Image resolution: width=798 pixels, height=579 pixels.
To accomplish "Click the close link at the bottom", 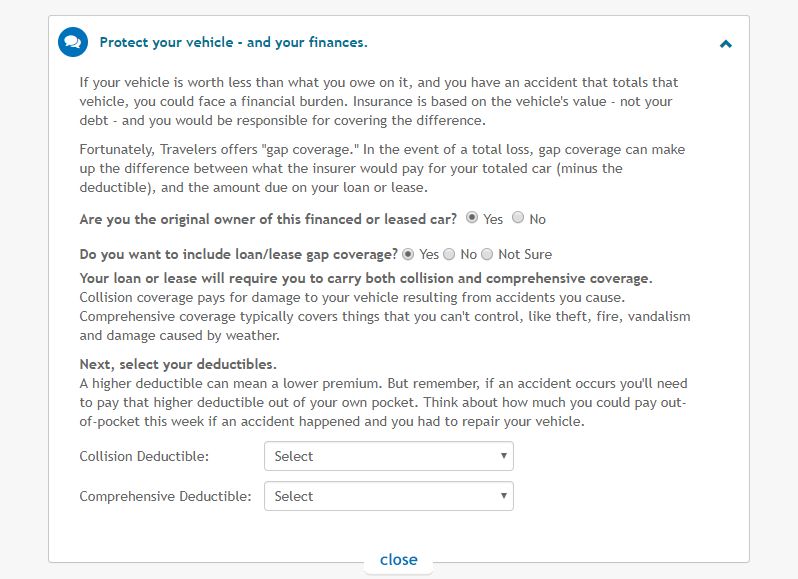I will coord(398,560).
